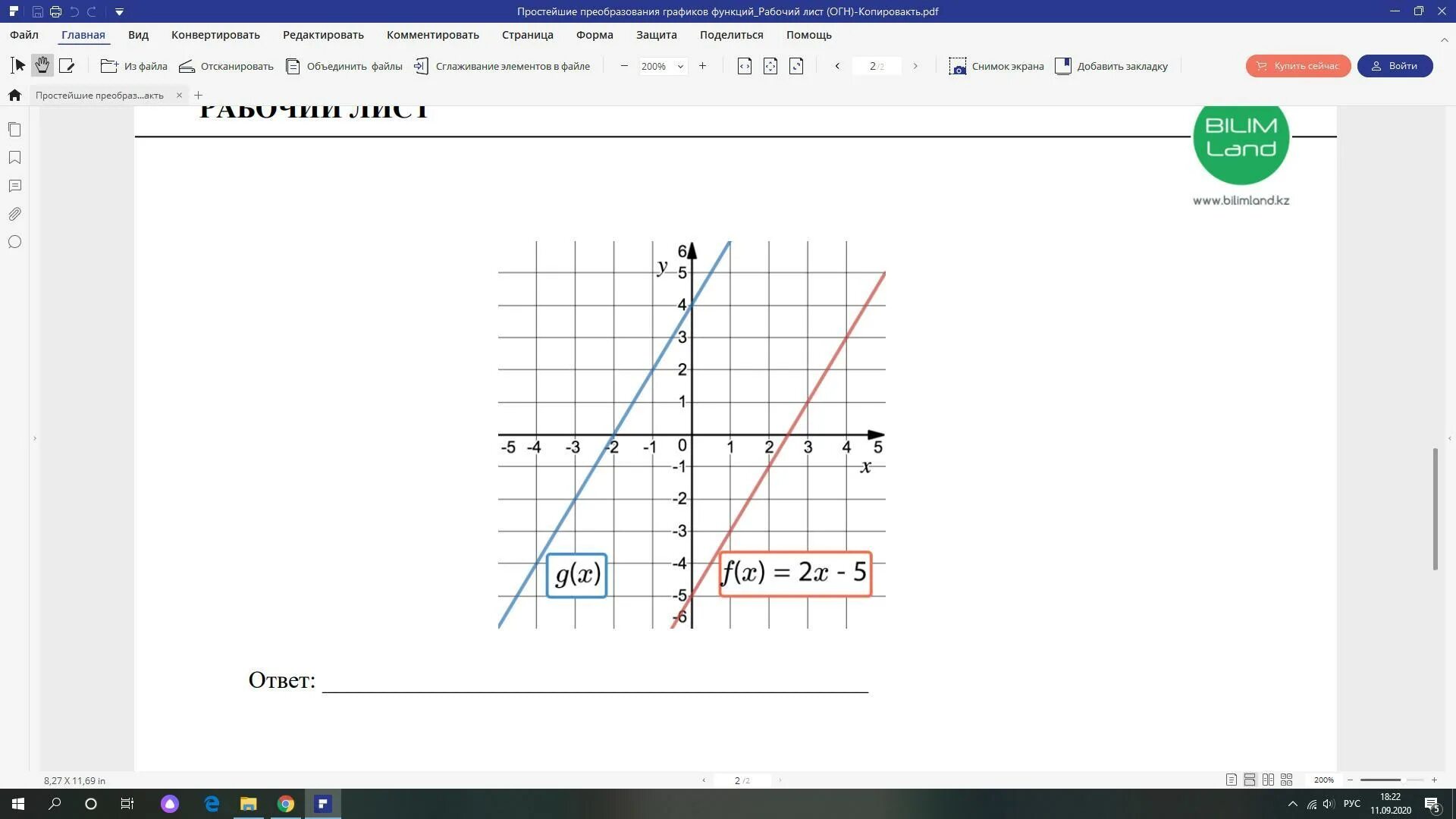Click the Войти sign-in button
The image size is (1456, 819).
pyautogui.click(x=1395, y=66)
